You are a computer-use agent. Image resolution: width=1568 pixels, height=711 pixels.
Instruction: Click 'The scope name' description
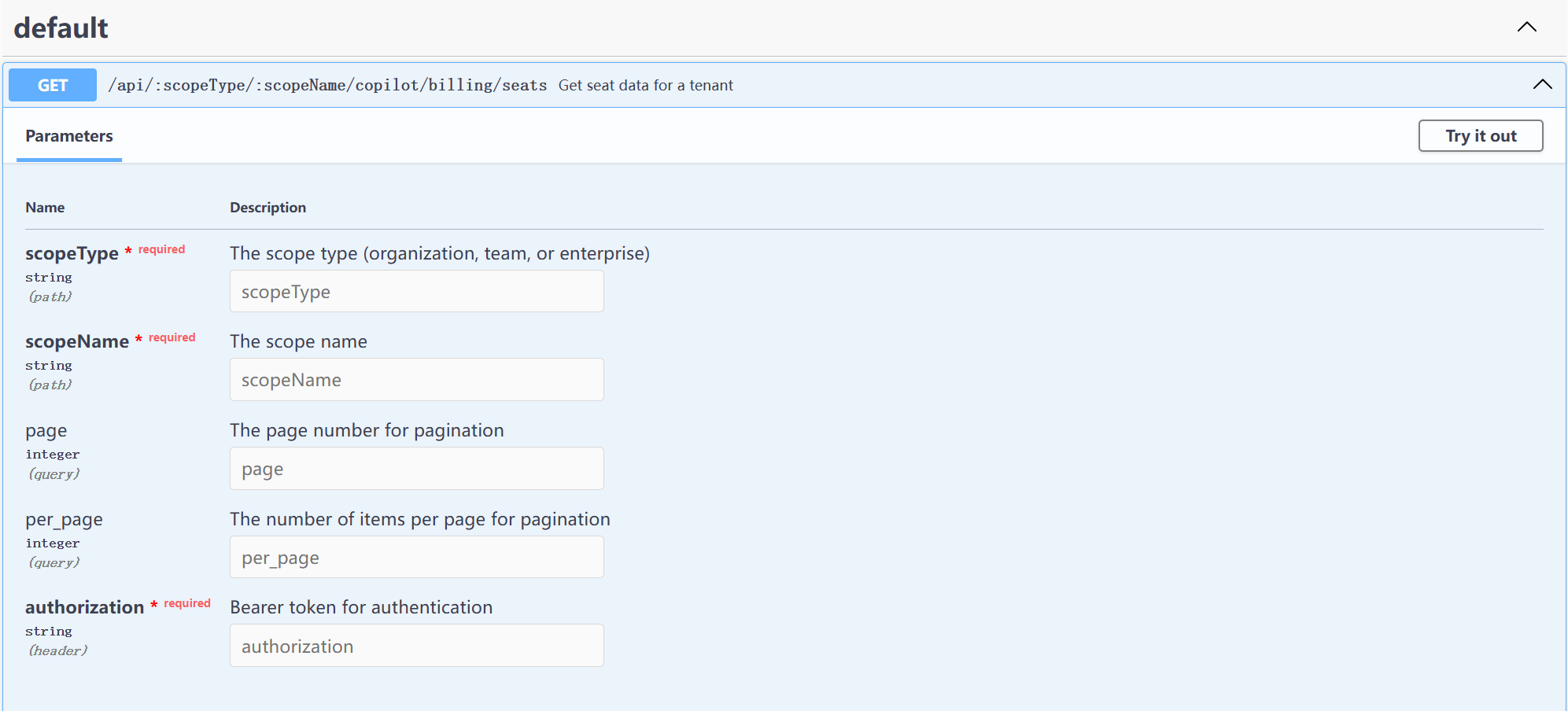click(299, 341)
